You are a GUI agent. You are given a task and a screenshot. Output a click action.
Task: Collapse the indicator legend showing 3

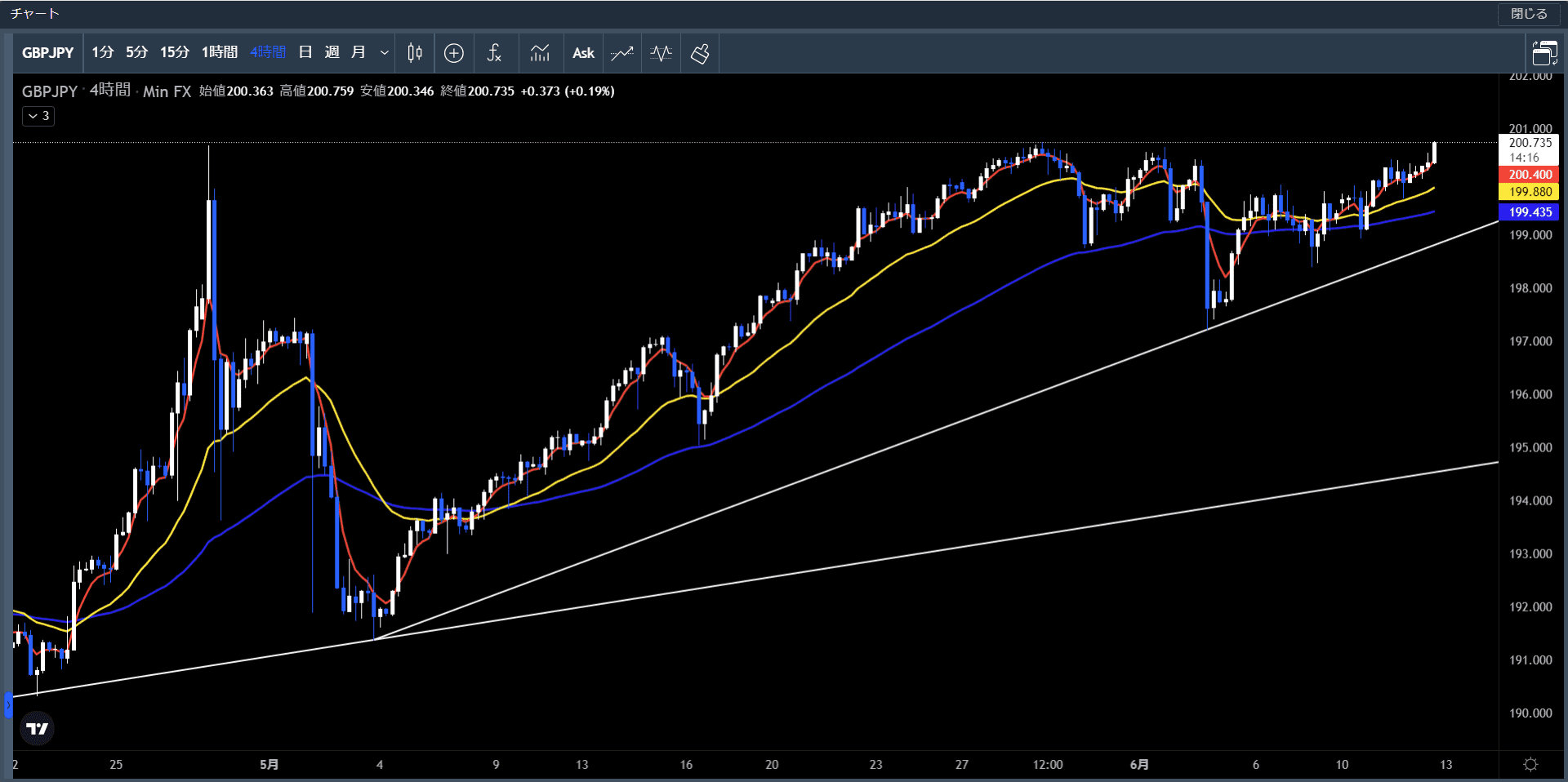point(38,116)
